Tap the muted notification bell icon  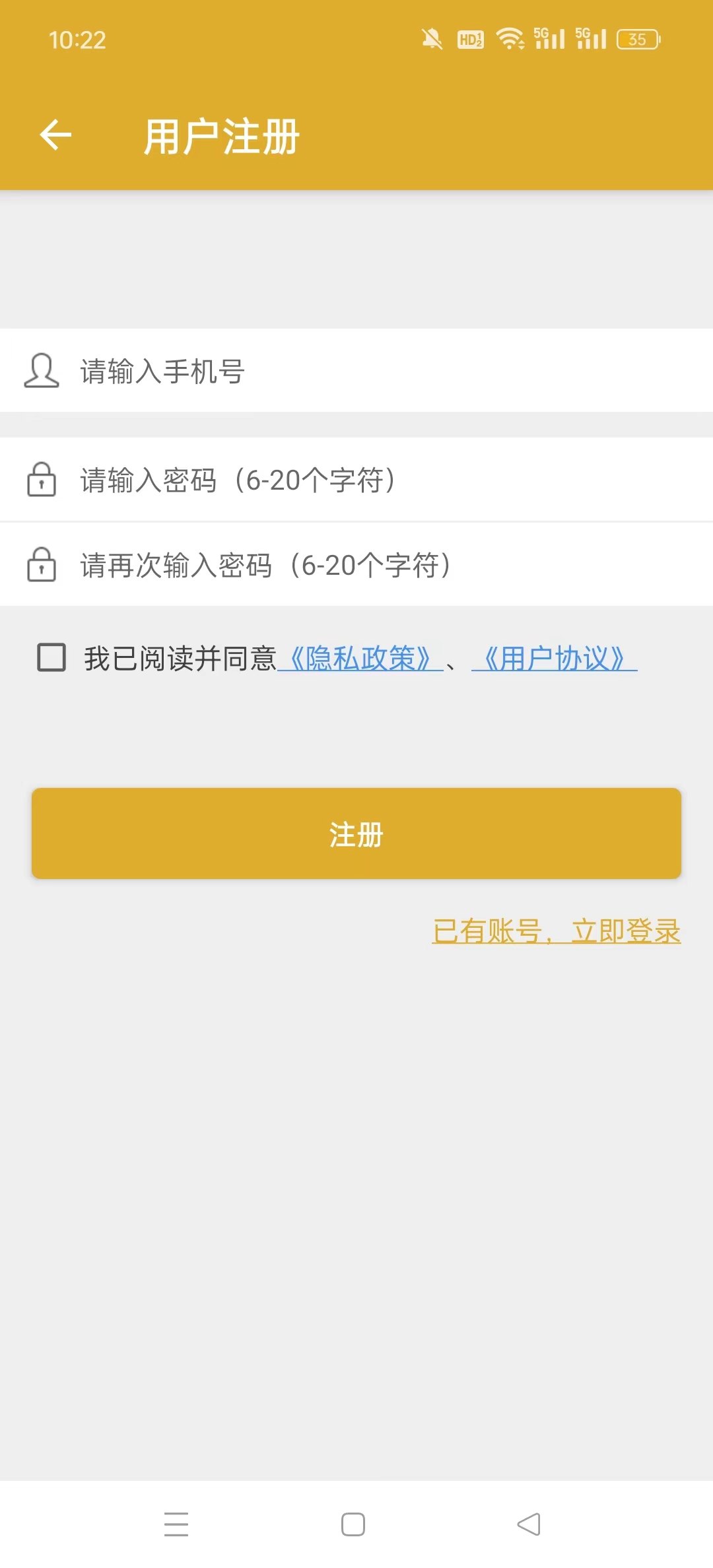click(432, 40)
